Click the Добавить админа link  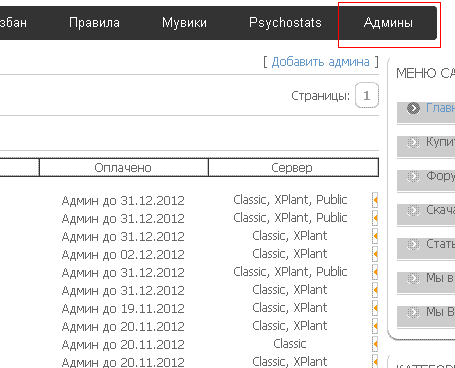(320, 62)
